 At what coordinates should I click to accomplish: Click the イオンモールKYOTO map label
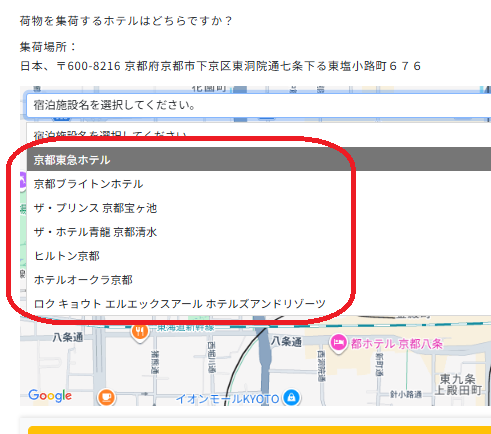227,399
